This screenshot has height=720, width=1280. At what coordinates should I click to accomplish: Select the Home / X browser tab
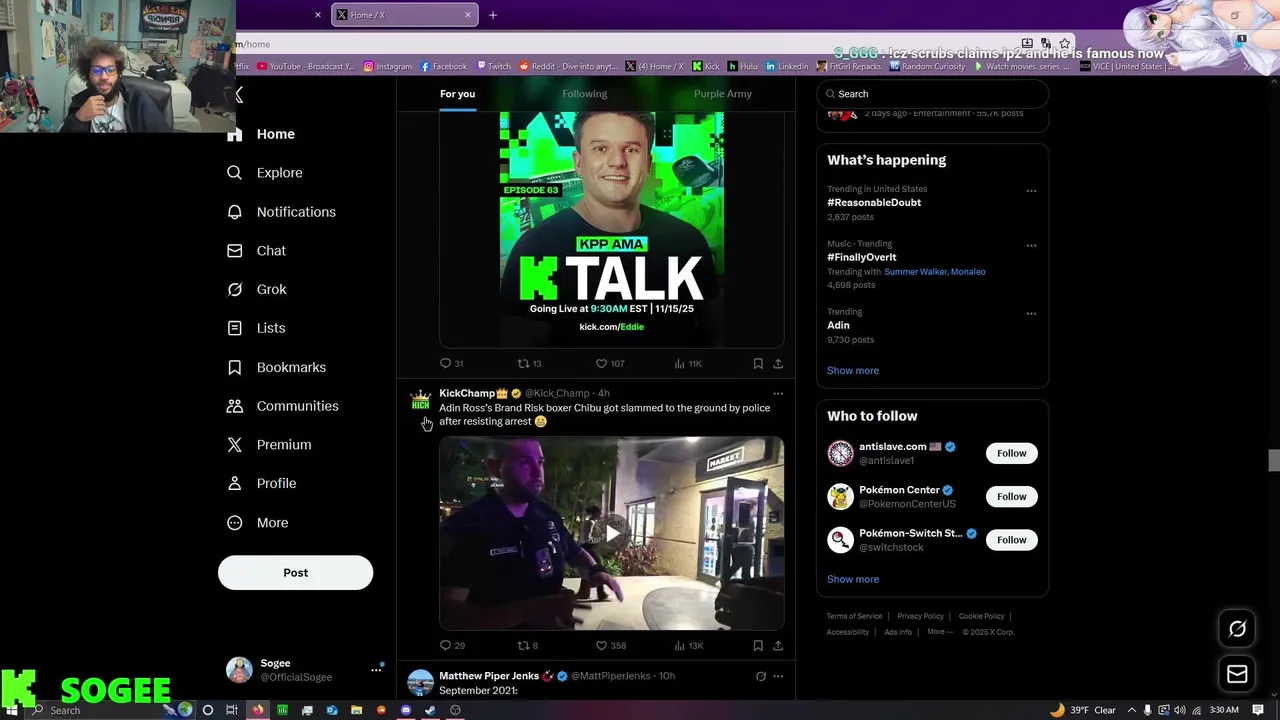(403, 15)
